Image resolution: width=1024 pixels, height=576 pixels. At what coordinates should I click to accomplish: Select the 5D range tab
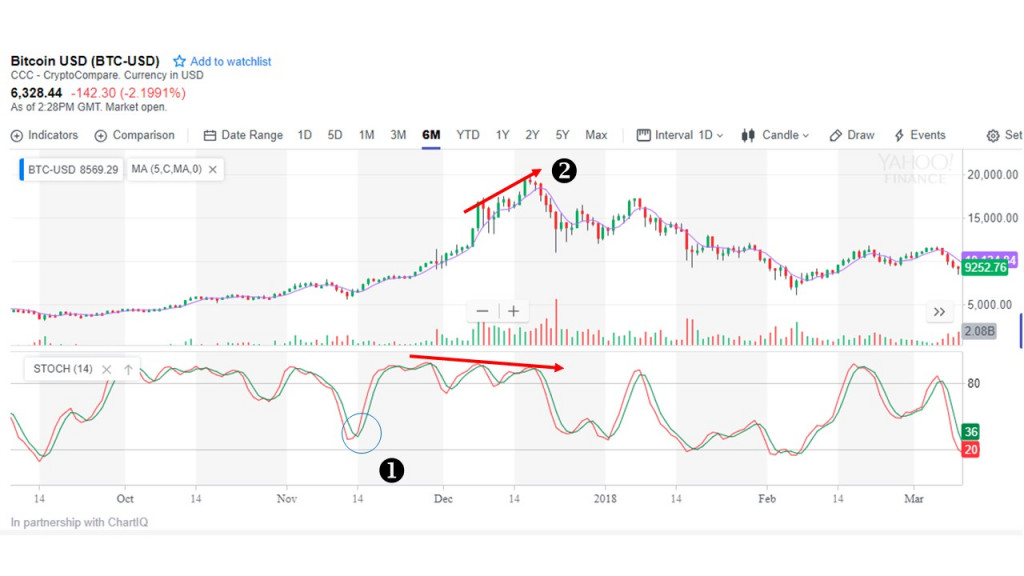point(335,135)
